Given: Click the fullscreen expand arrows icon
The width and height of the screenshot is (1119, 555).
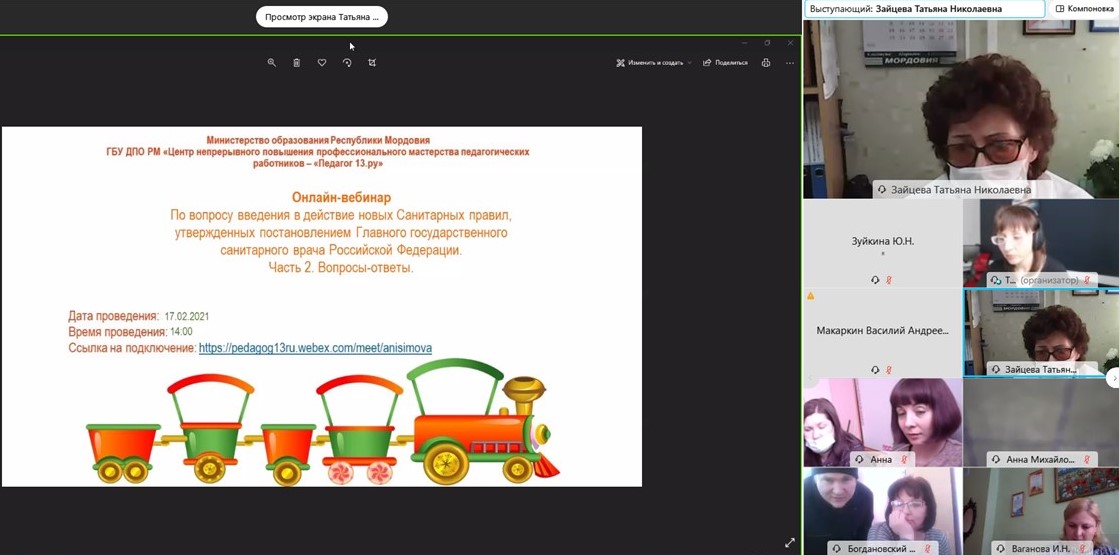Looking at the screenshot, I should (x=790, y=542).
